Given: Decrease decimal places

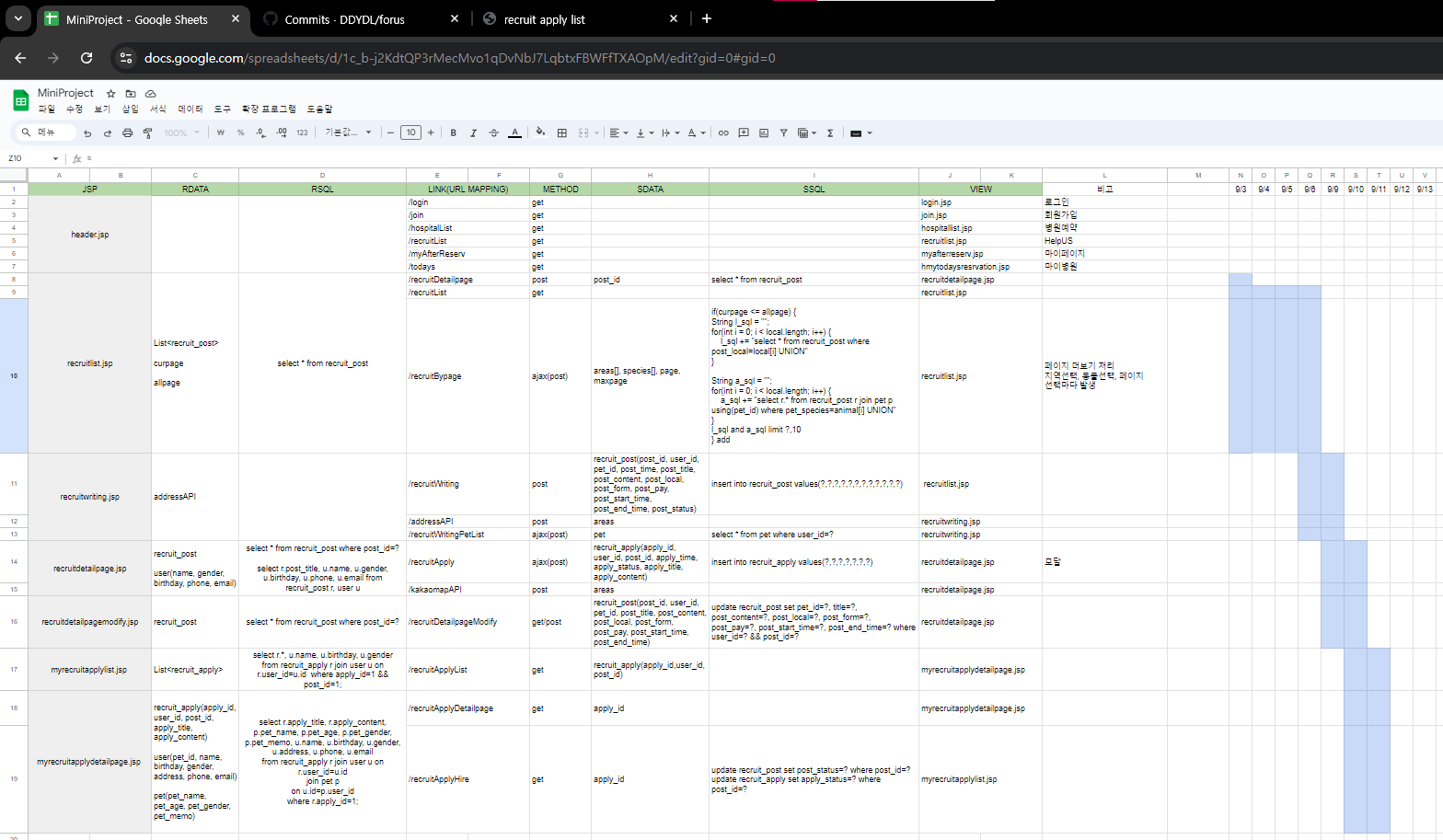Looking at the screenshot, I should click(261, 133).
